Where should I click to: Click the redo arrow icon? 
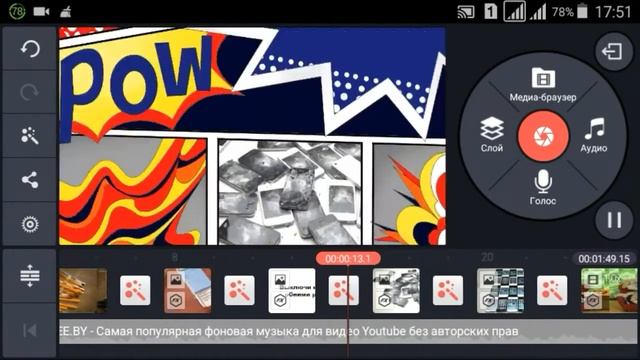[x=30, y=92]
